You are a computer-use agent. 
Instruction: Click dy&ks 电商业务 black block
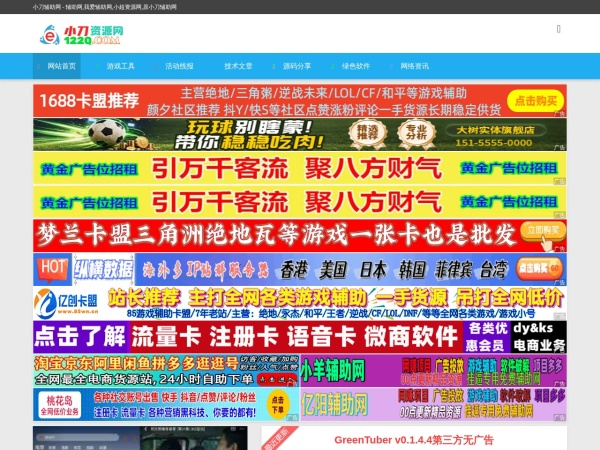(x=539, y=337)
